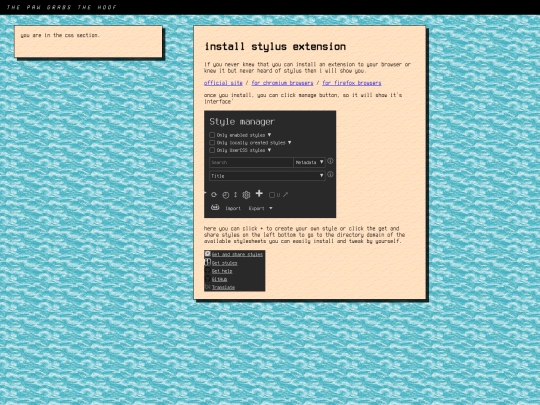This screenshot has height=405, width=540.
Task: Open the for firefox browsers link
Action: pyautogui.click(x=352, y=83)
